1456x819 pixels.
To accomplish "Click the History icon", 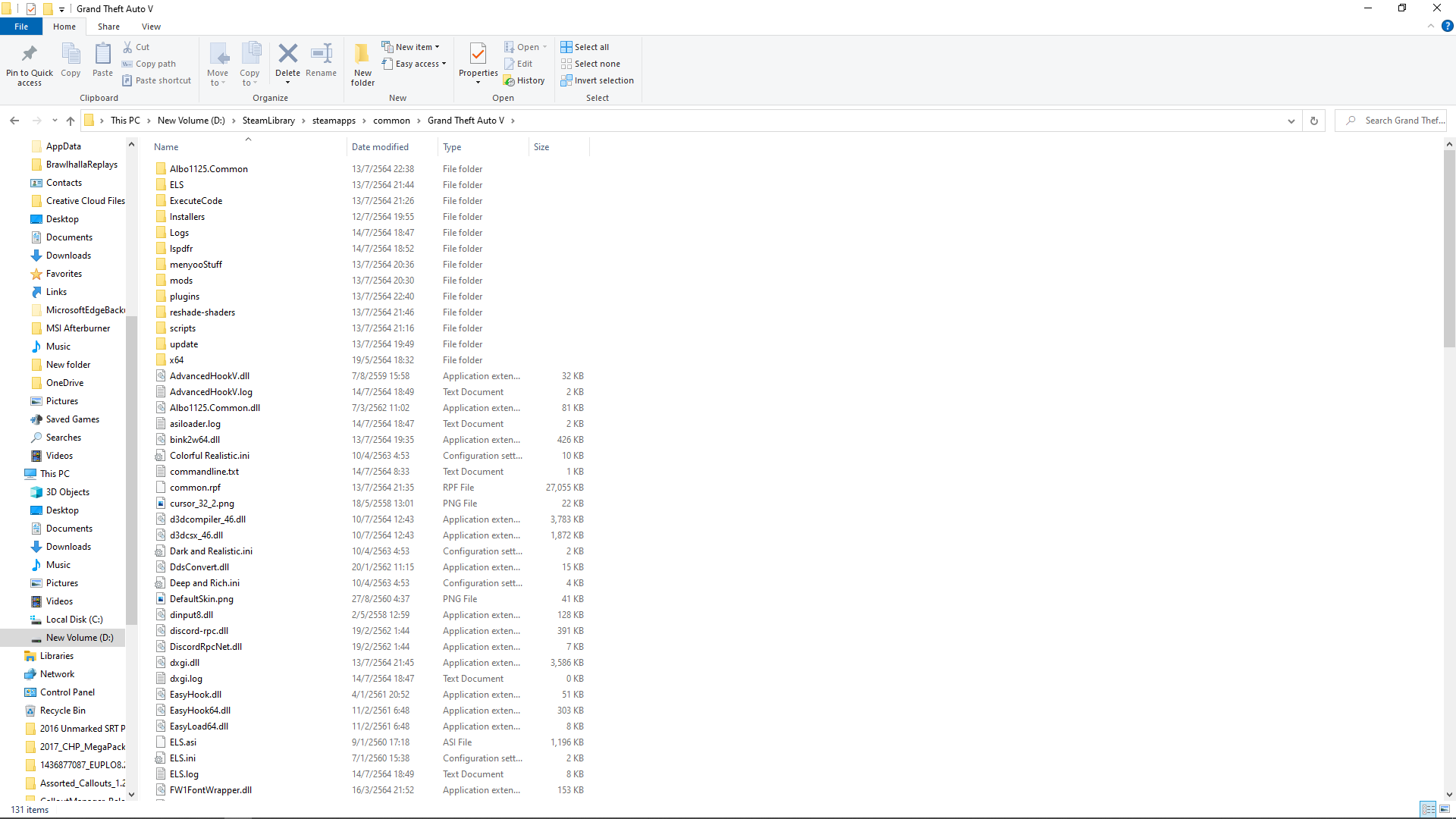I will 524,80.
